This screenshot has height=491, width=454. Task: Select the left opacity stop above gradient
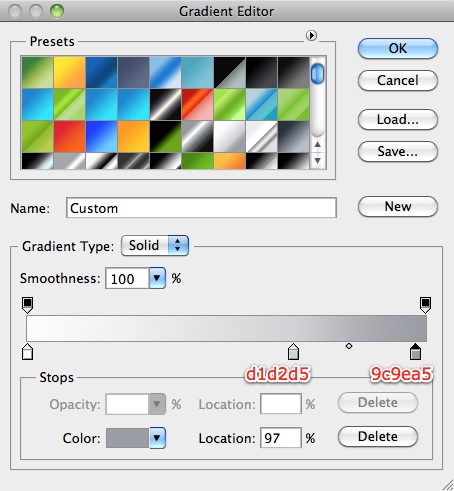point(27,305)
